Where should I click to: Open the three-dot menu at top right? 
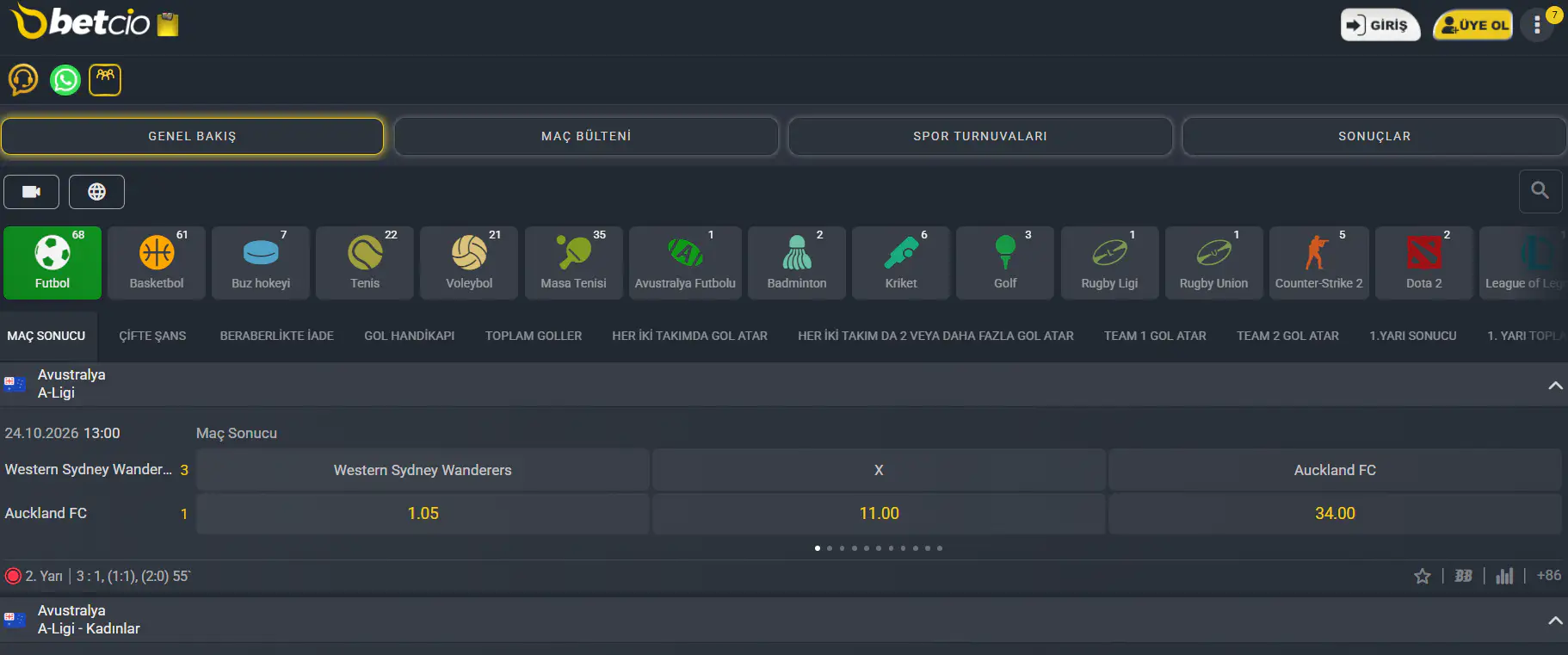click(x=1537, y=25)
